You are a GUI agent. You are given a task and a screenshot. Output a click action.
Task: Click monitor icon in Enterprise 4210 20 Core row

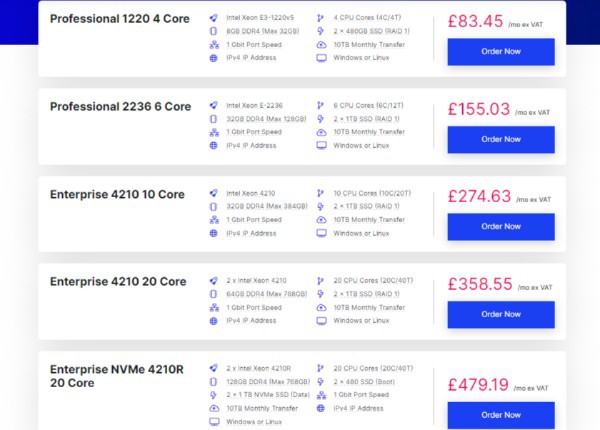point(321,321)
